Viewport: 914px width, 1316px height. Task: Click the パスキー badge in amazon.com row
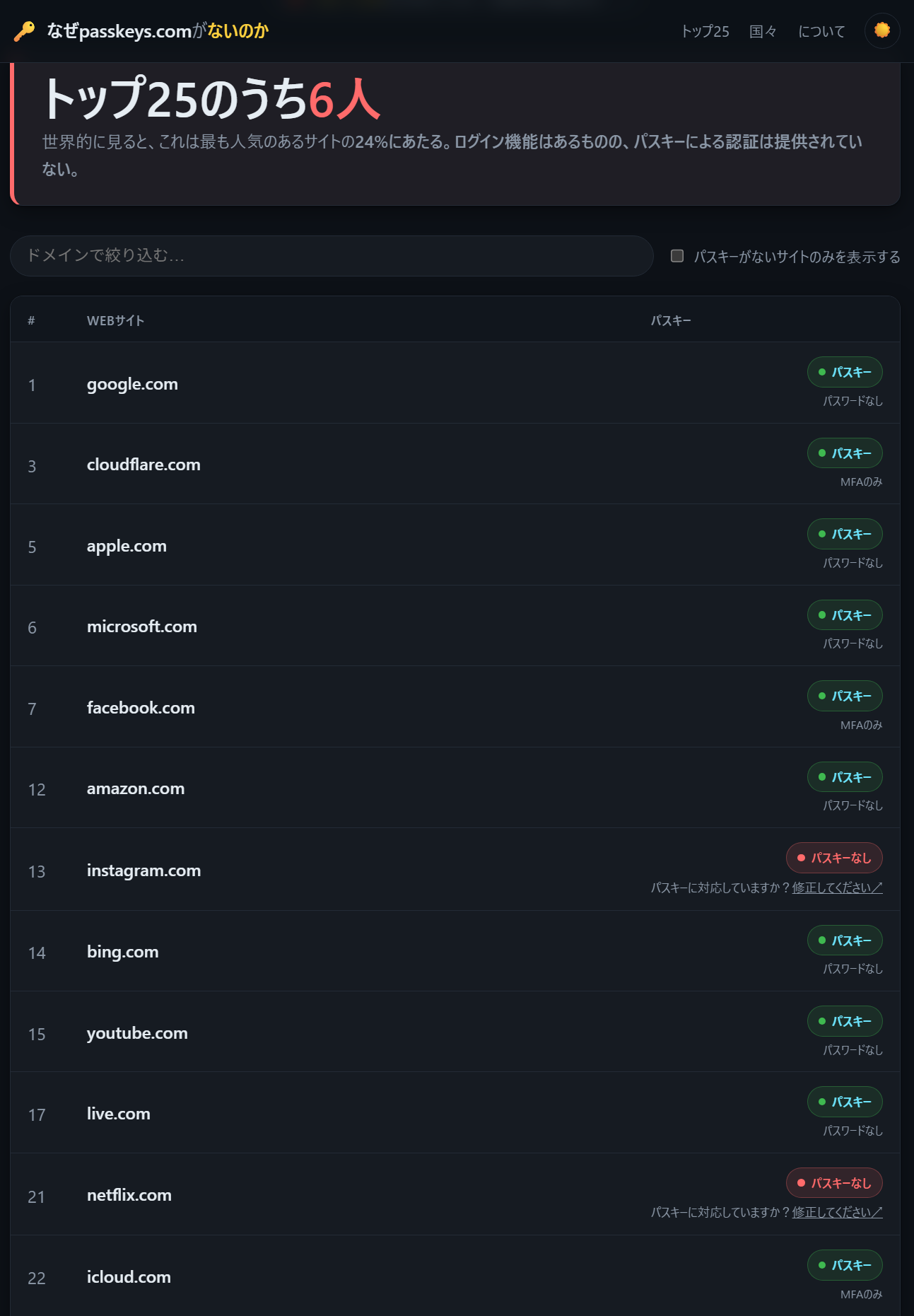(x=845, y=777)
